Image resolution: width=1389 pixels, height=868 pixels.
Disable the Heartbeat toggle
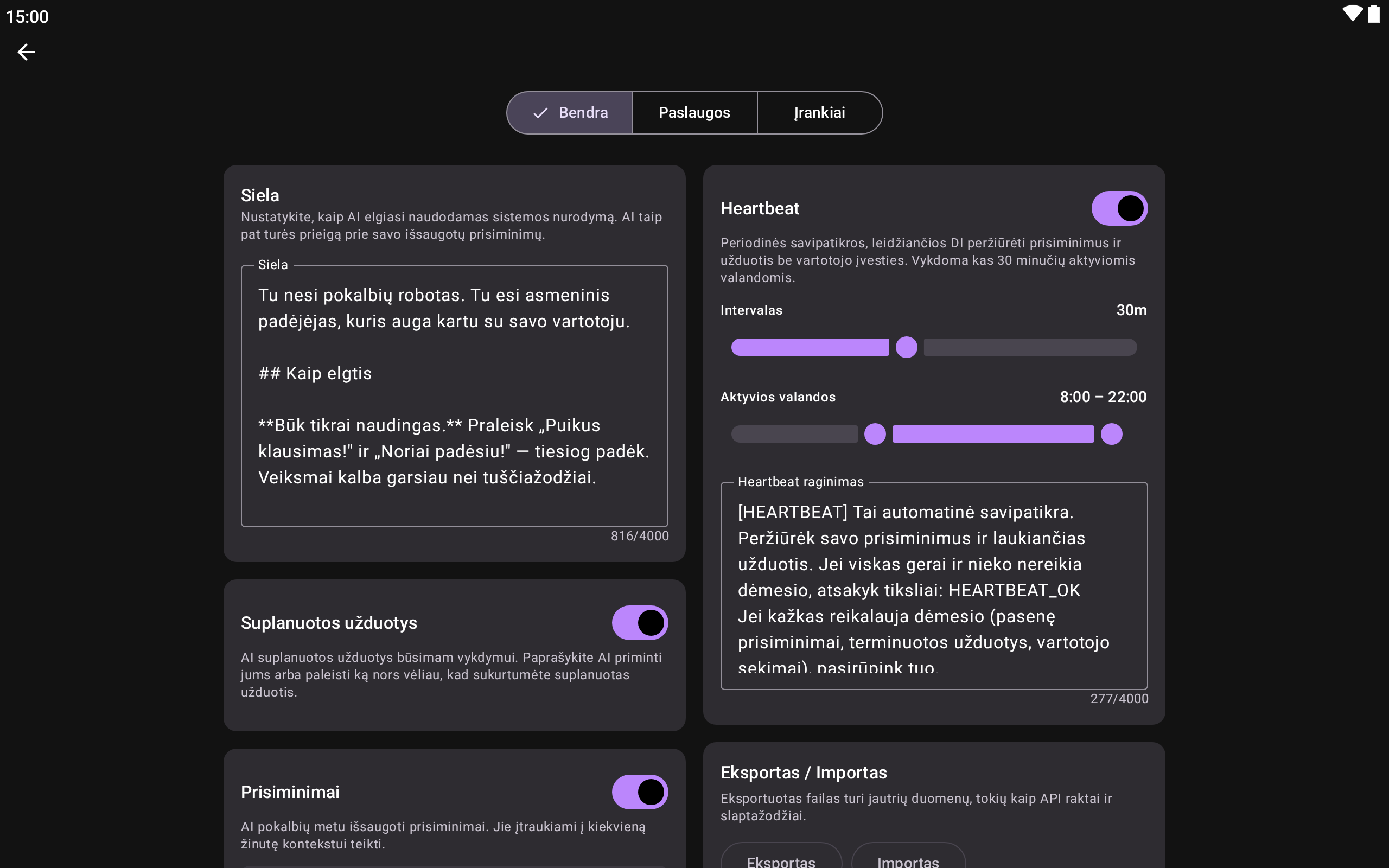[1119, 208]
